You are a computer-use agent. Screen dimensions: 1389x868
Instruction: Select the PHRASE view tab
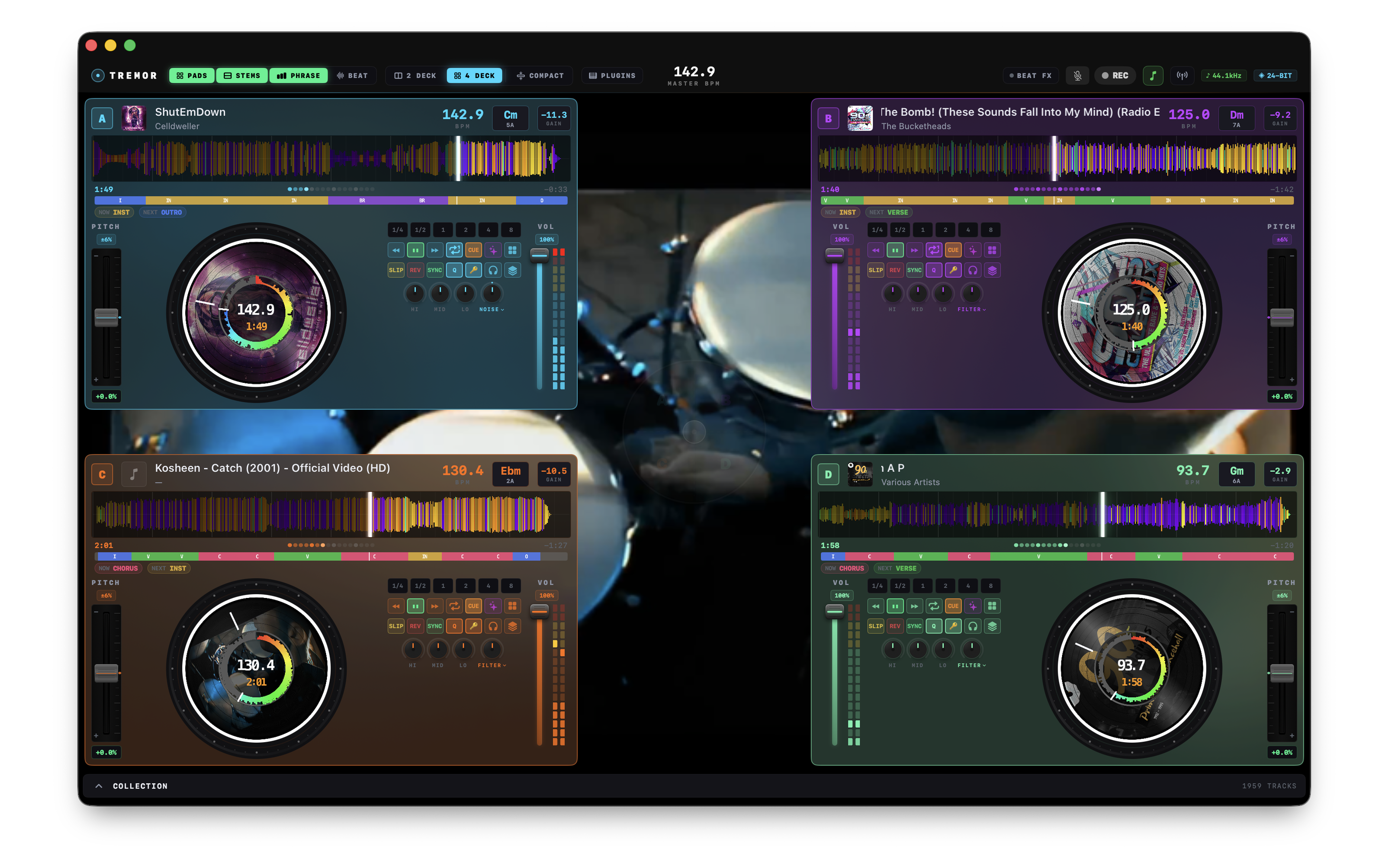point(299,76)
